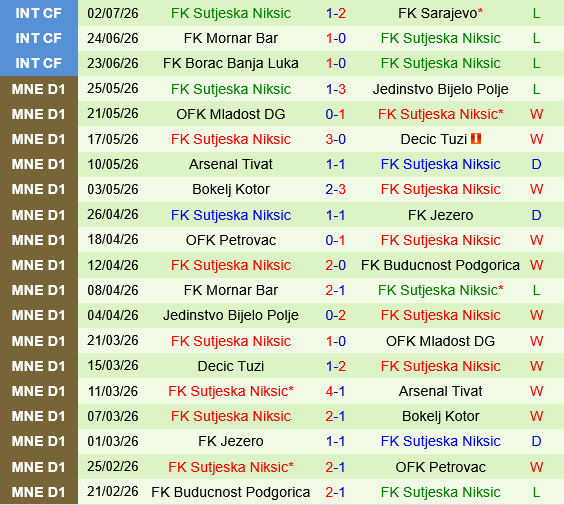Open OFK Petrovac on 18/04/26 row

click(231, 240)
